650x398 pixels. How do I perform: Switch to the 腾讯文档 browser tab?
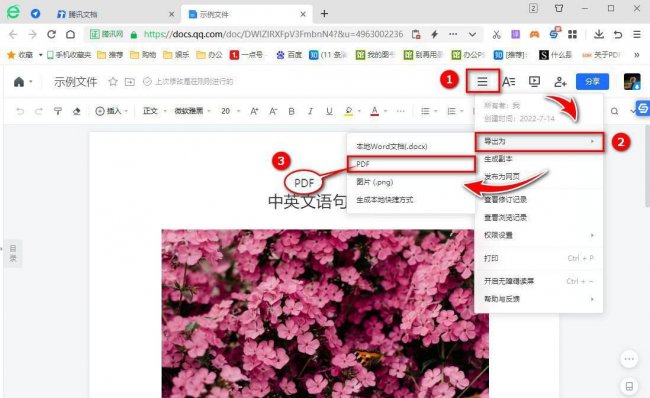click(x=114, y=14)
